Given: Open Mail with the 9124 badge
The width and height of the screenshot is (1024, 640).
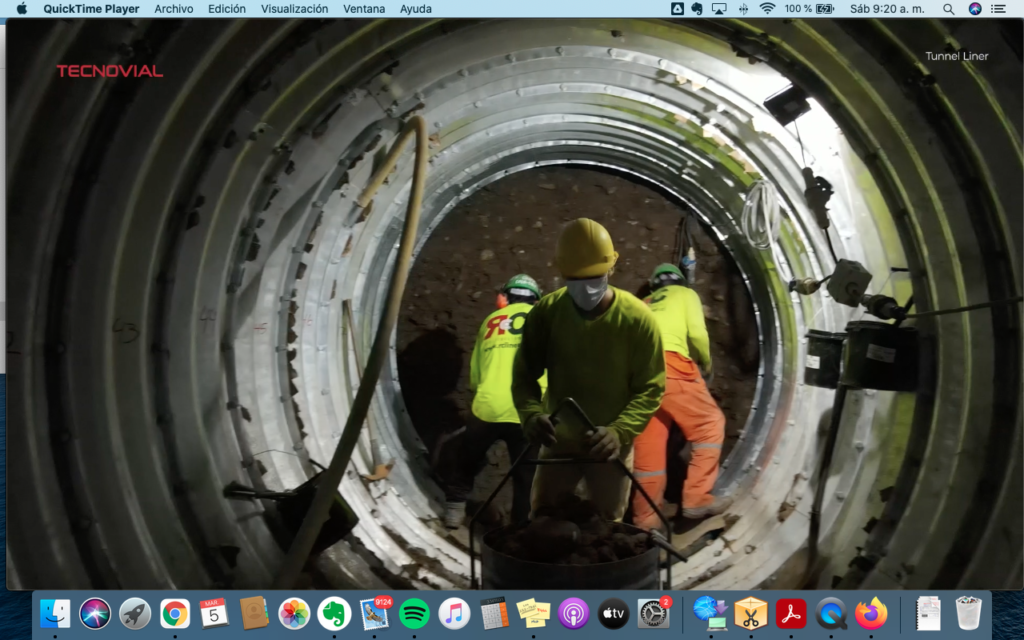Looking at the screenshot, I should tap(375, 613).
